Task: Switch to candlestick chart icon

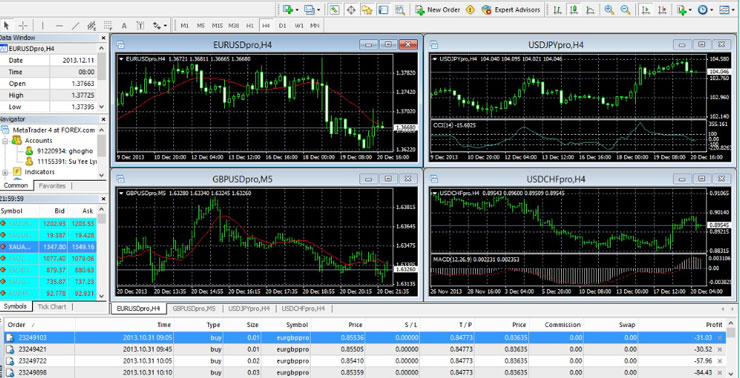Action: tap(574, 9)
